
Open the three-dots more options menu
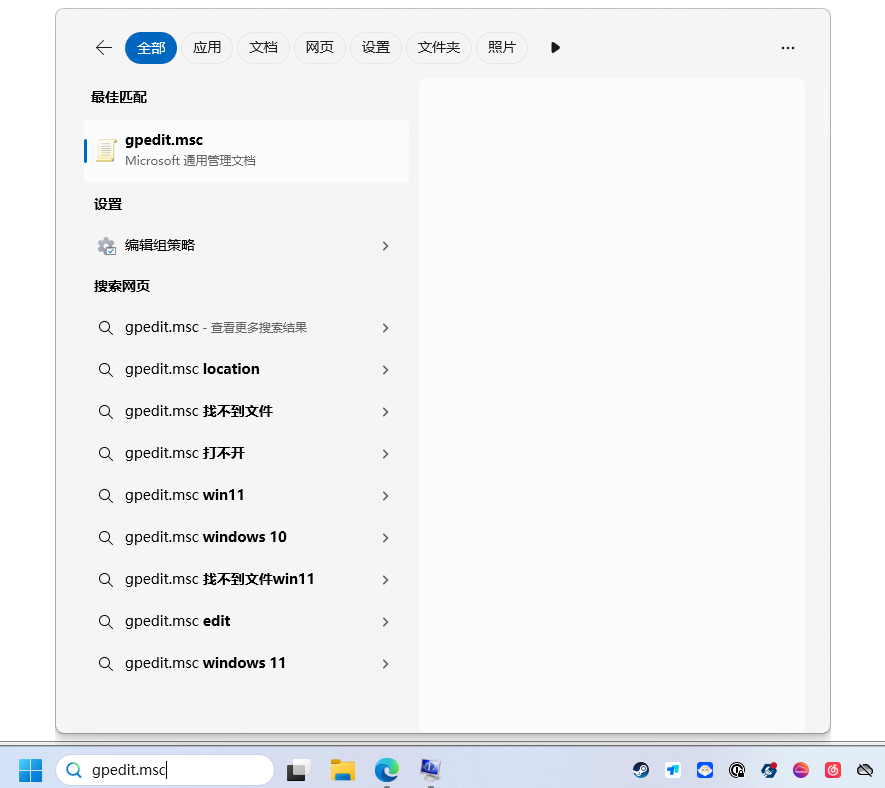(x=788, y=48)
